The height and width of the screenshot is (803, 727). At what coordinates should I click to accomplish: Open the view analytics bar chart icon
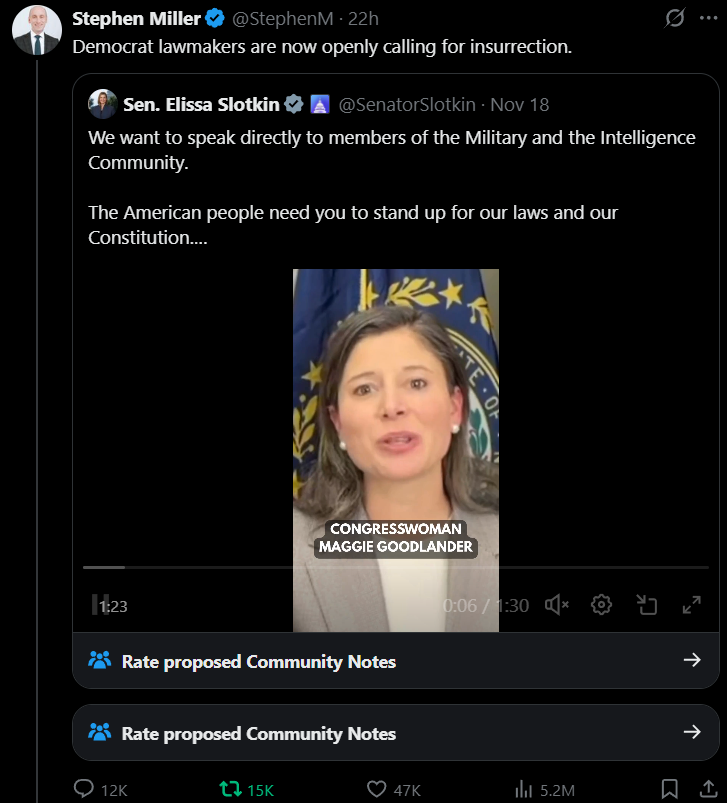coord(523,789)
